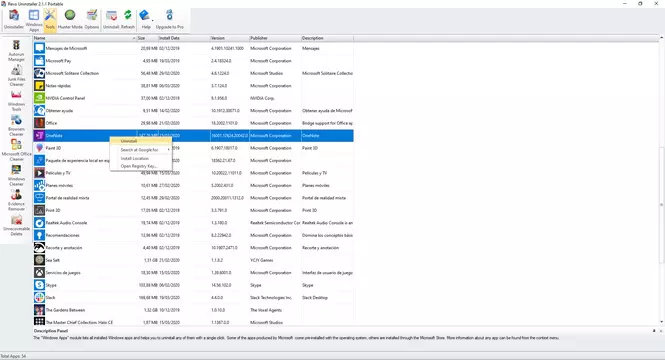Select the Paint 3D app icon
The height and width of the screenshot is (360, 665).
pos(39,148)
